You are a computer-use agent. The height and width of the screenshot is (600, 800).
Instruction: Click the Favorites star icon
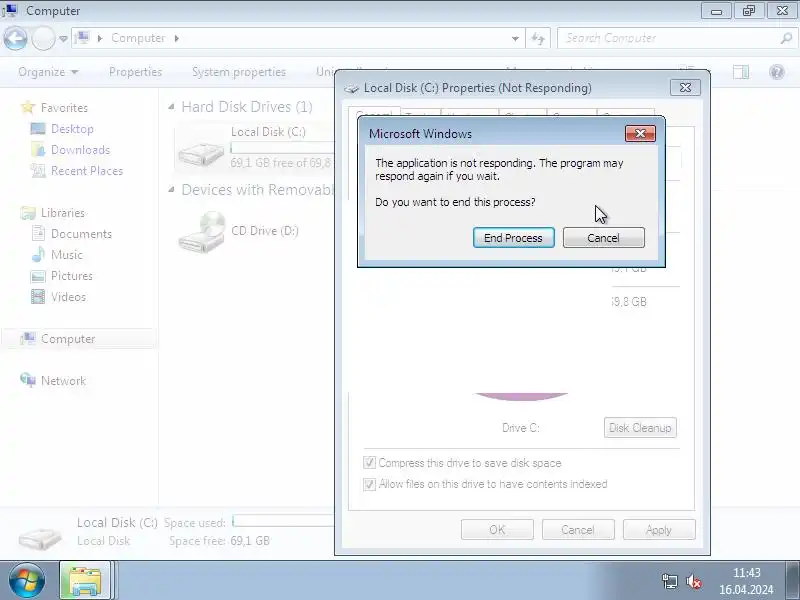(28, 107)
